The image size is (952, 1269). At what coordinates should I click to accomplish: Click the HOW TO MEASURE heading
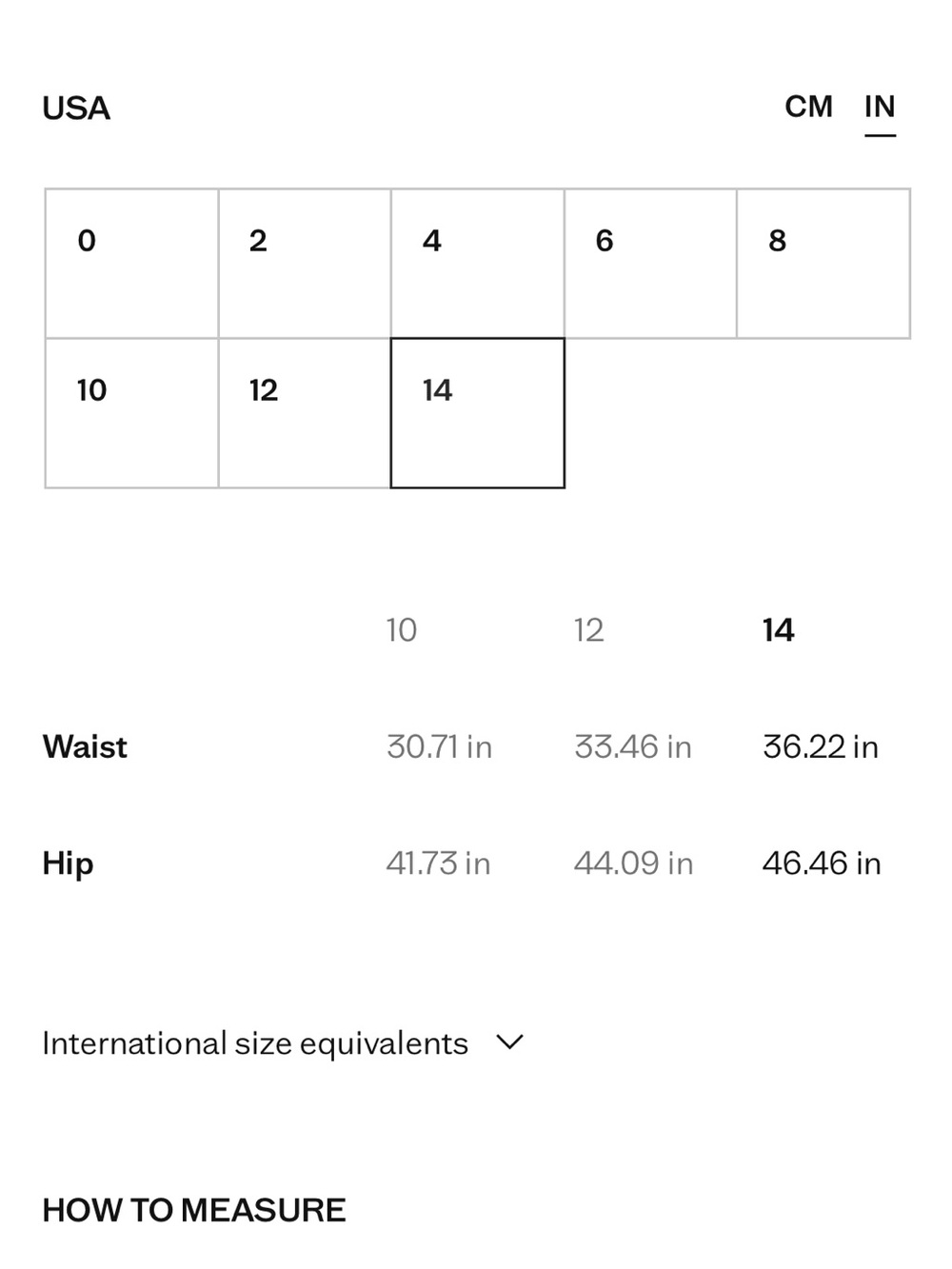point(194,1210)
